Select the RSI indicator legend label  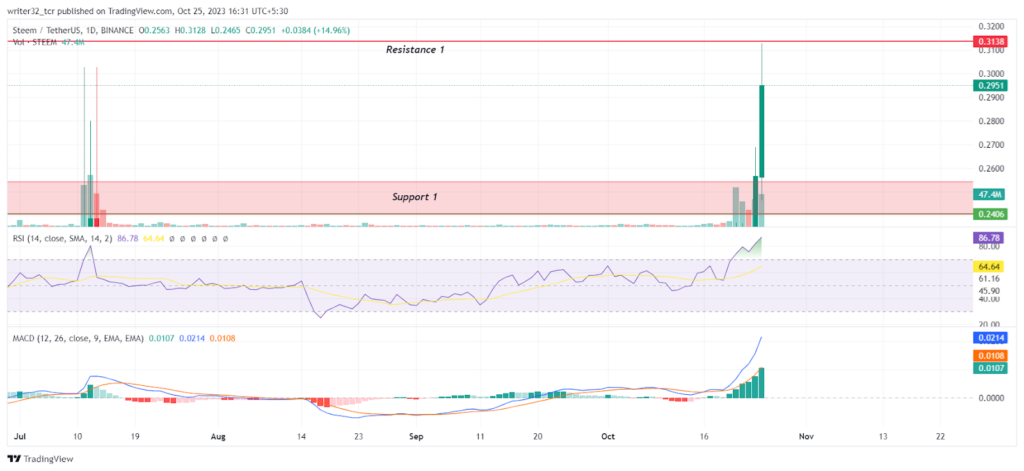62,240
